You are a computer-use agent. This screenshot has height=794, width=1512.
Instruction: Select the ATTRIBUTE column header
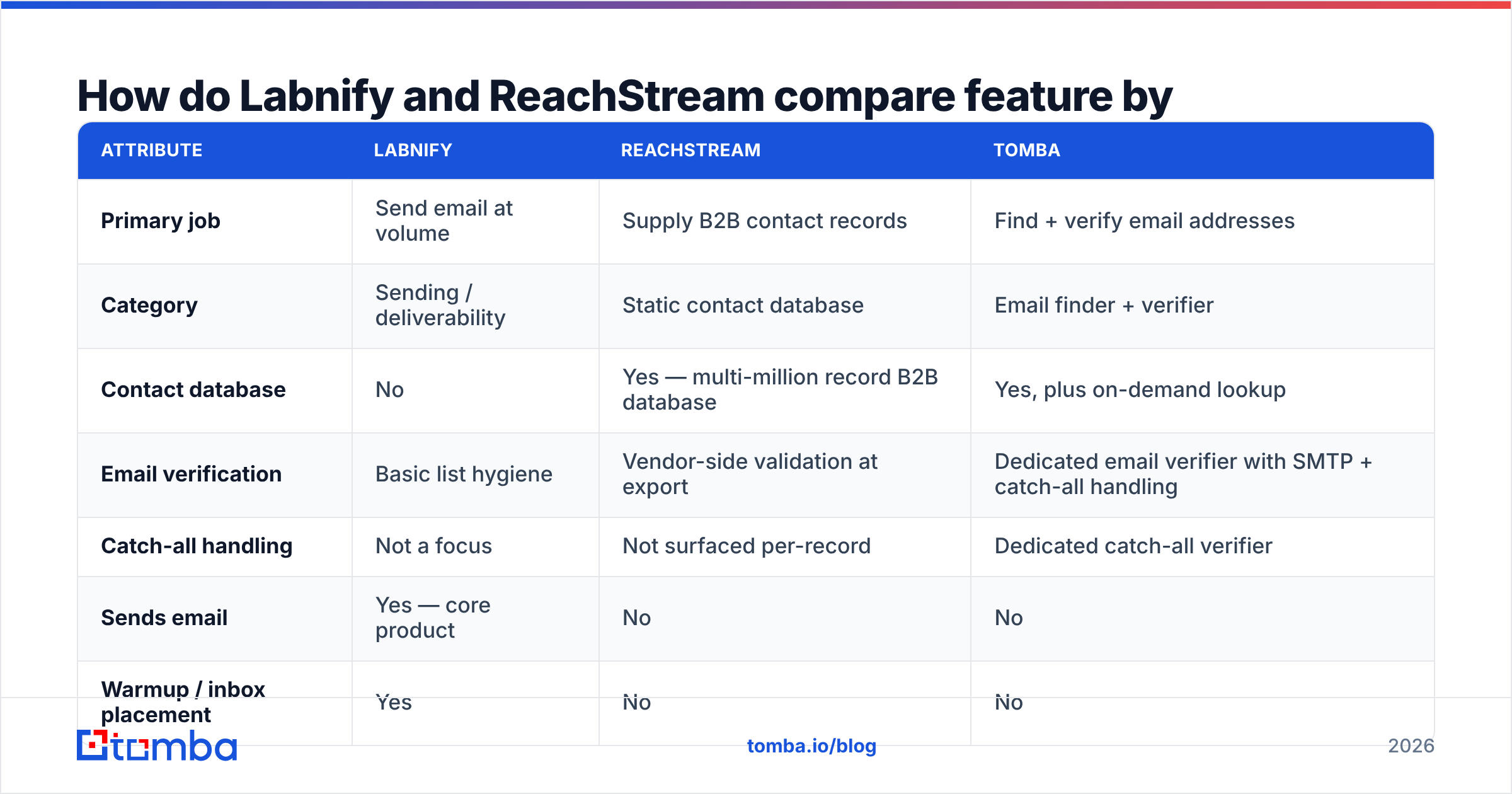(152, 150)
